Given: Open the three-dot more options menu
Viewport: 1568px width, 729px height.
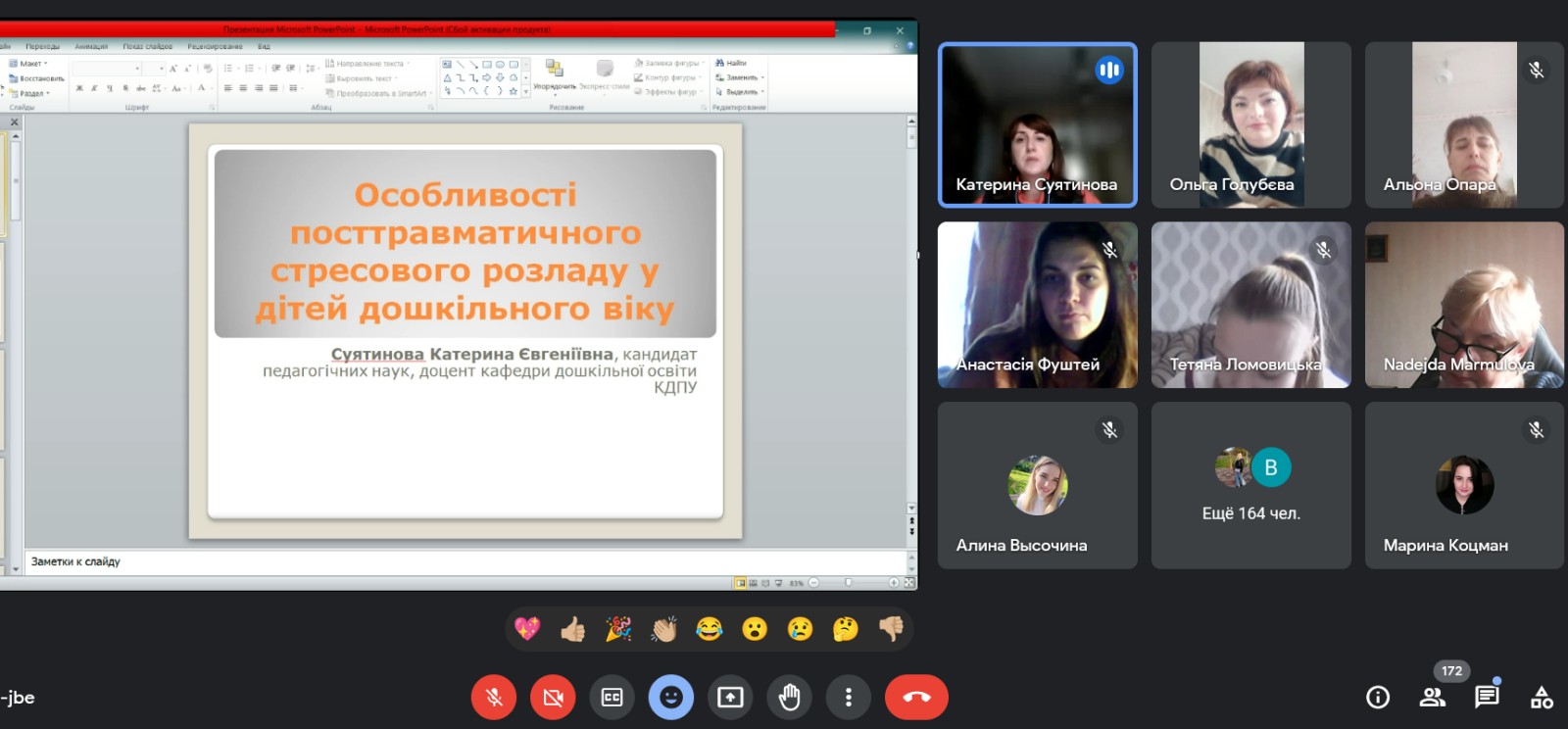Looking at the screenshot, I should click(x=849, y=697).
